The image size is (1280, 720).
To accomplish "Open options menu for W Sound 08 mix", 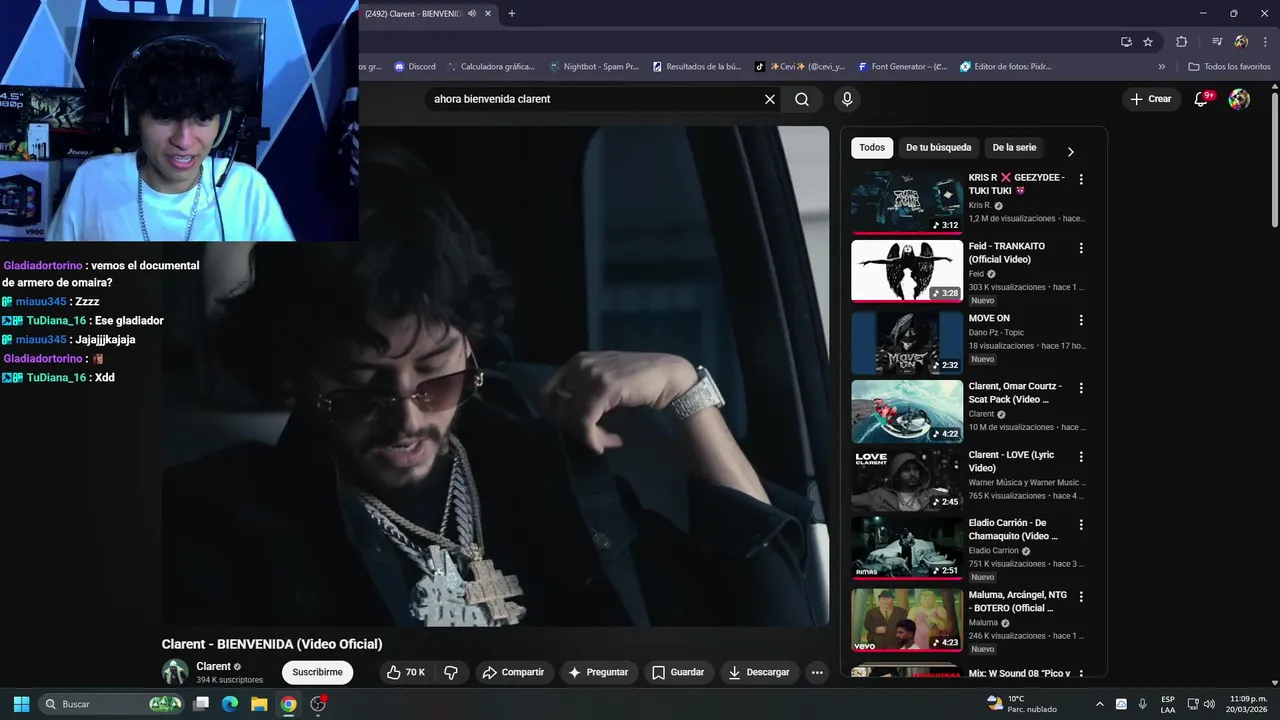I will pyautogui.click(x=1080, y=674).
